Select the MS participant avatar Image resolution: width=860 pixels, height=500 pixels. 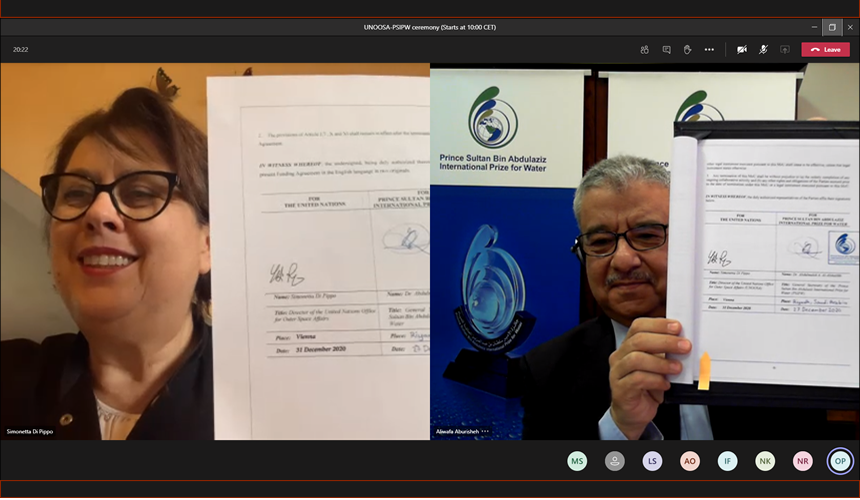pyautogui.click(x=577, y=461)
